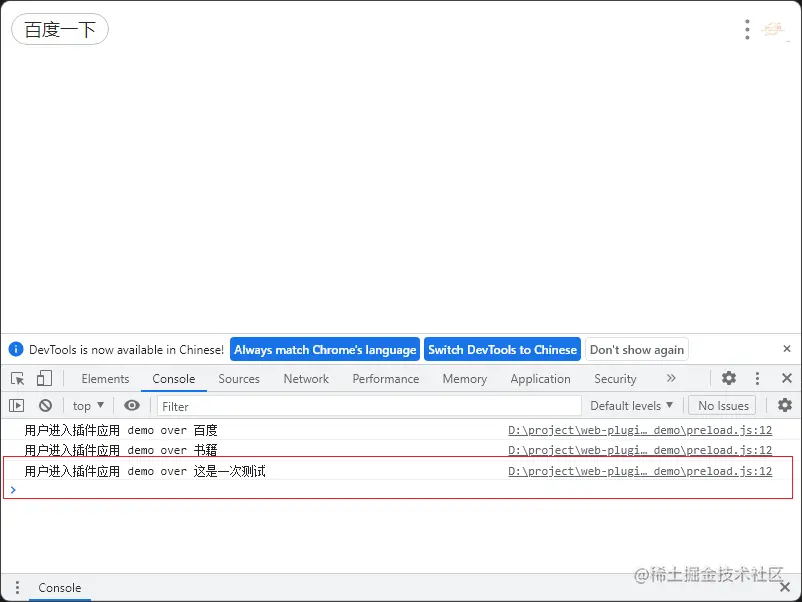Switch to the Performance tab
802x602 pixels.
click(386, 379)
